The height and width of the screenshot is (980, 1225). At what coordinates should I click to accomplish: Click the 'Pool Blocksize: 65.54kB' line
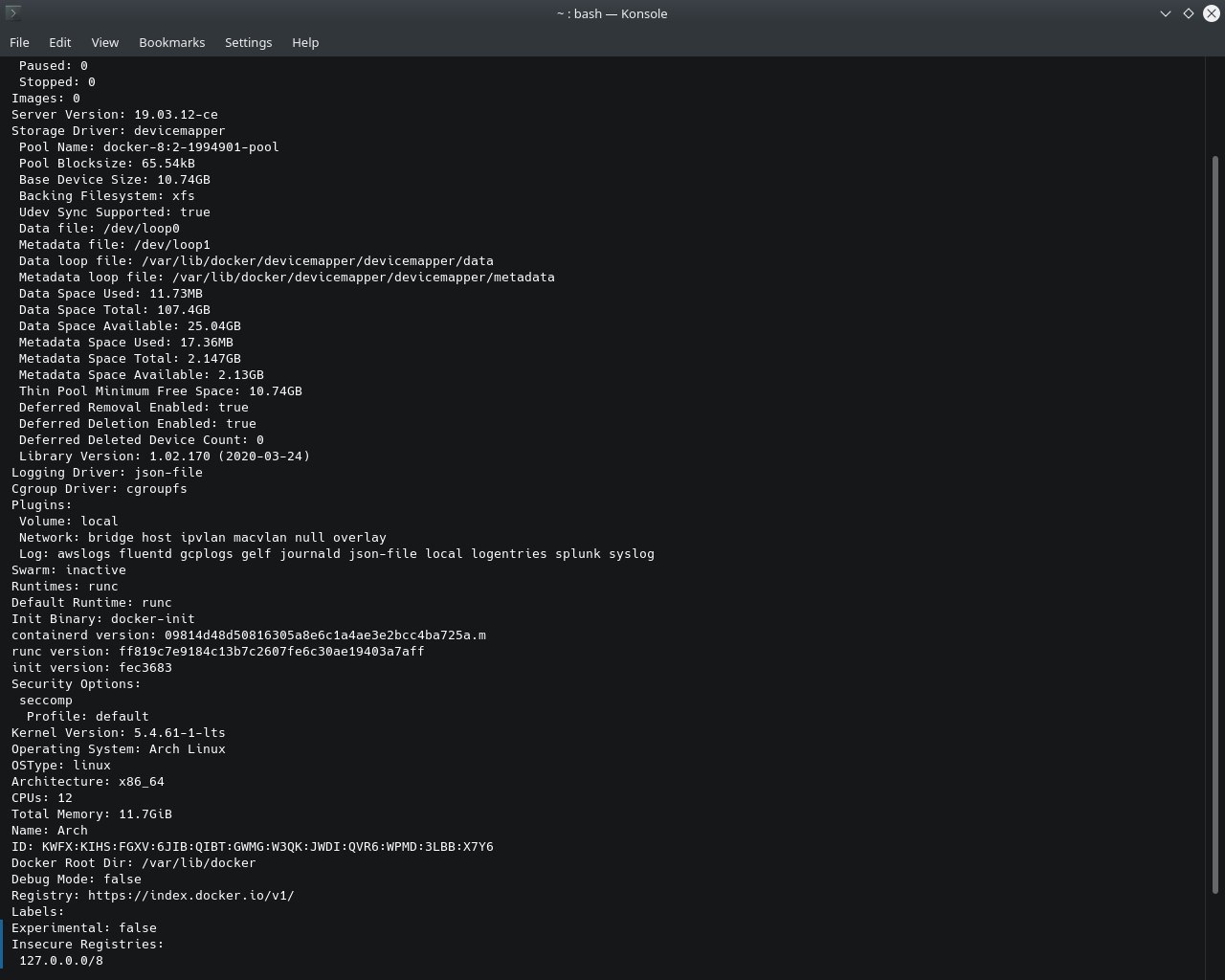click(x=107, y=164)
